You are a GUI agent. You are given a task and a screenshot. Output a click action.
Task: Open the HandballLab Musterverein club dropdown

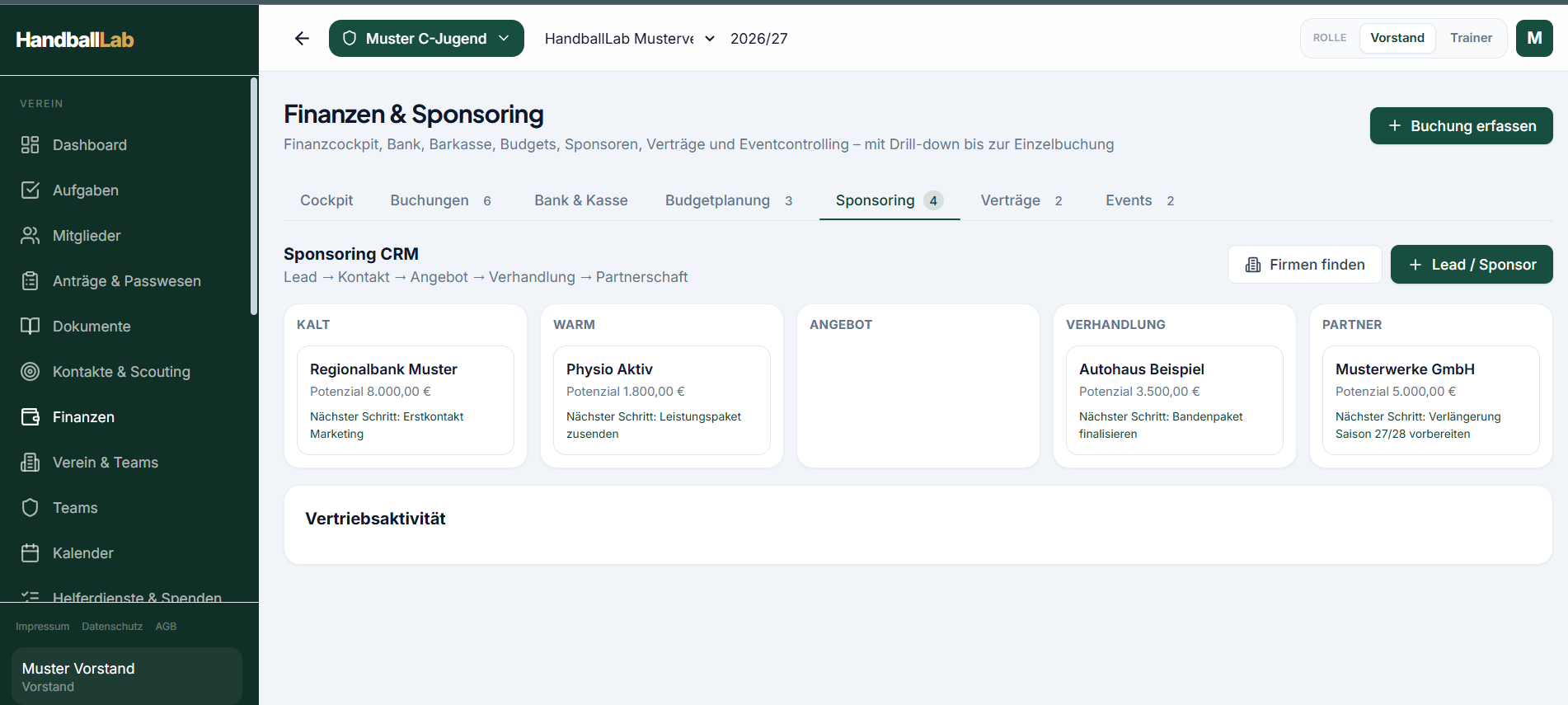630,39
